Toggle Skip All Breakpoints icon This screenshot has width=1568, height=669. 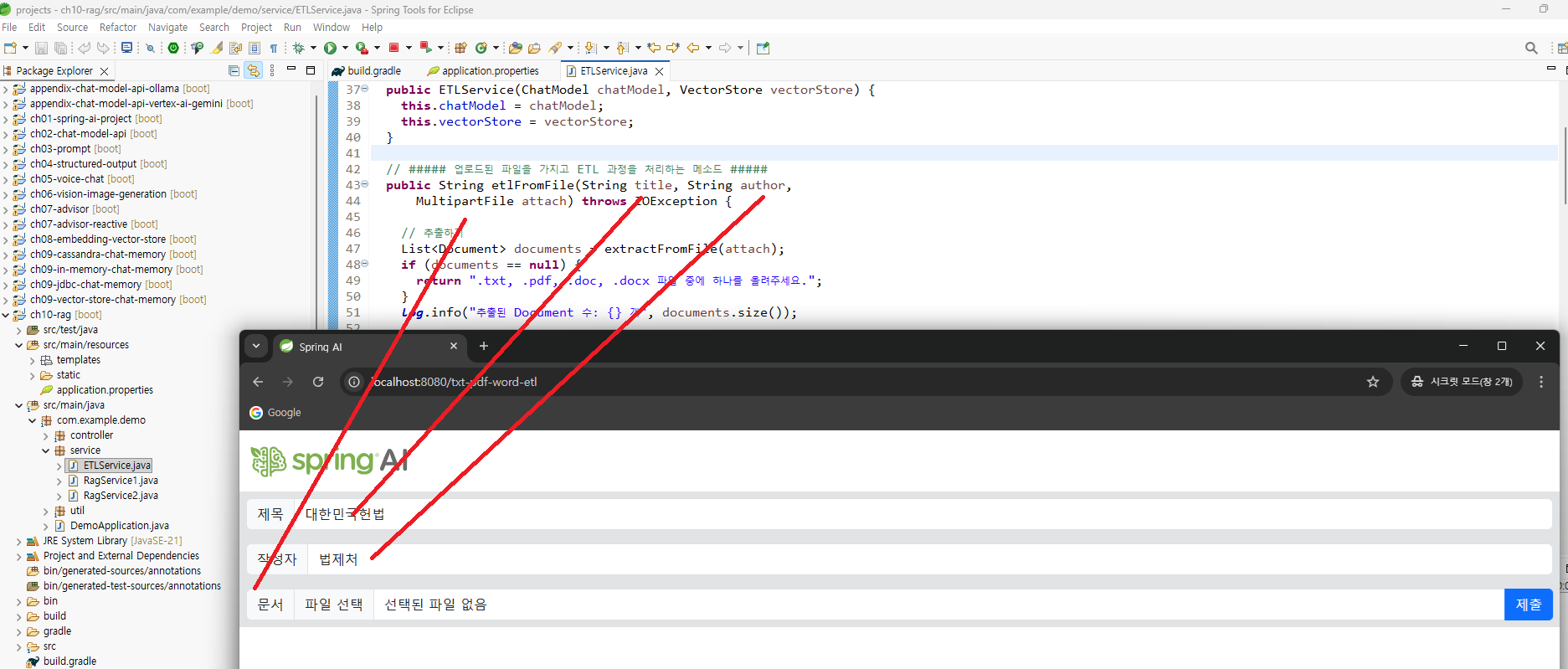(150, 48)
